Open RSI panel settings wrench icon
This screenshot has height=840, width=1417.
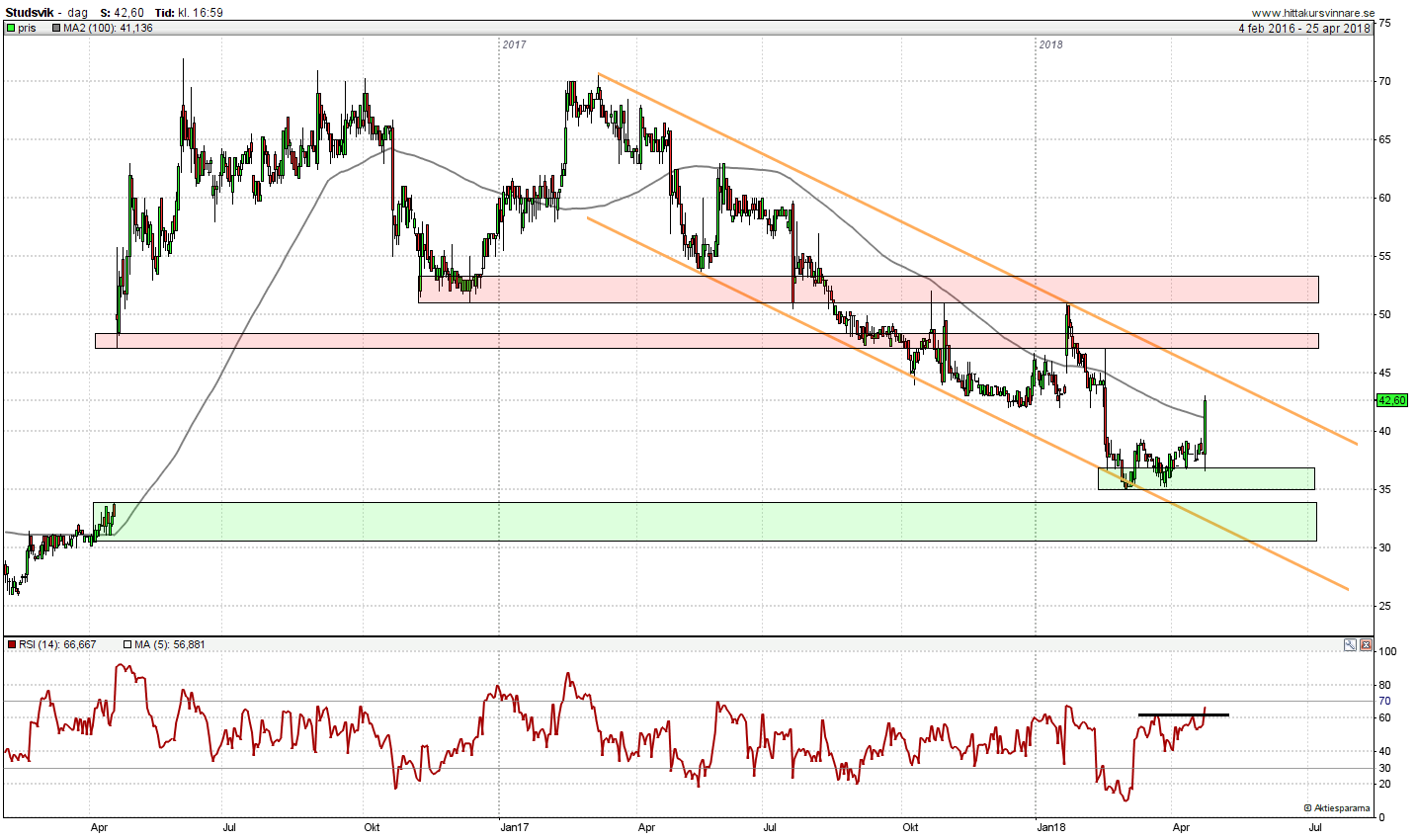1350,645
